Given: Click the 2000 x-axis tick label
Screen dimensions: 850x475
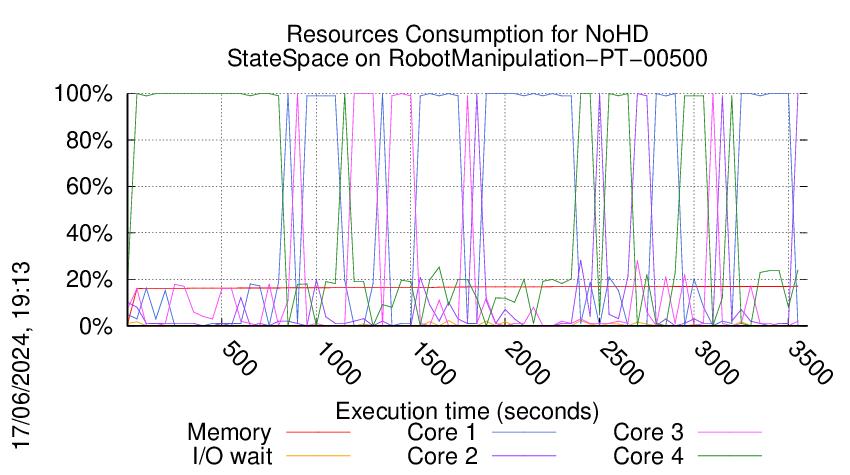Looking at the screenshot, I should pyautogui.click(x=526, y=363).
